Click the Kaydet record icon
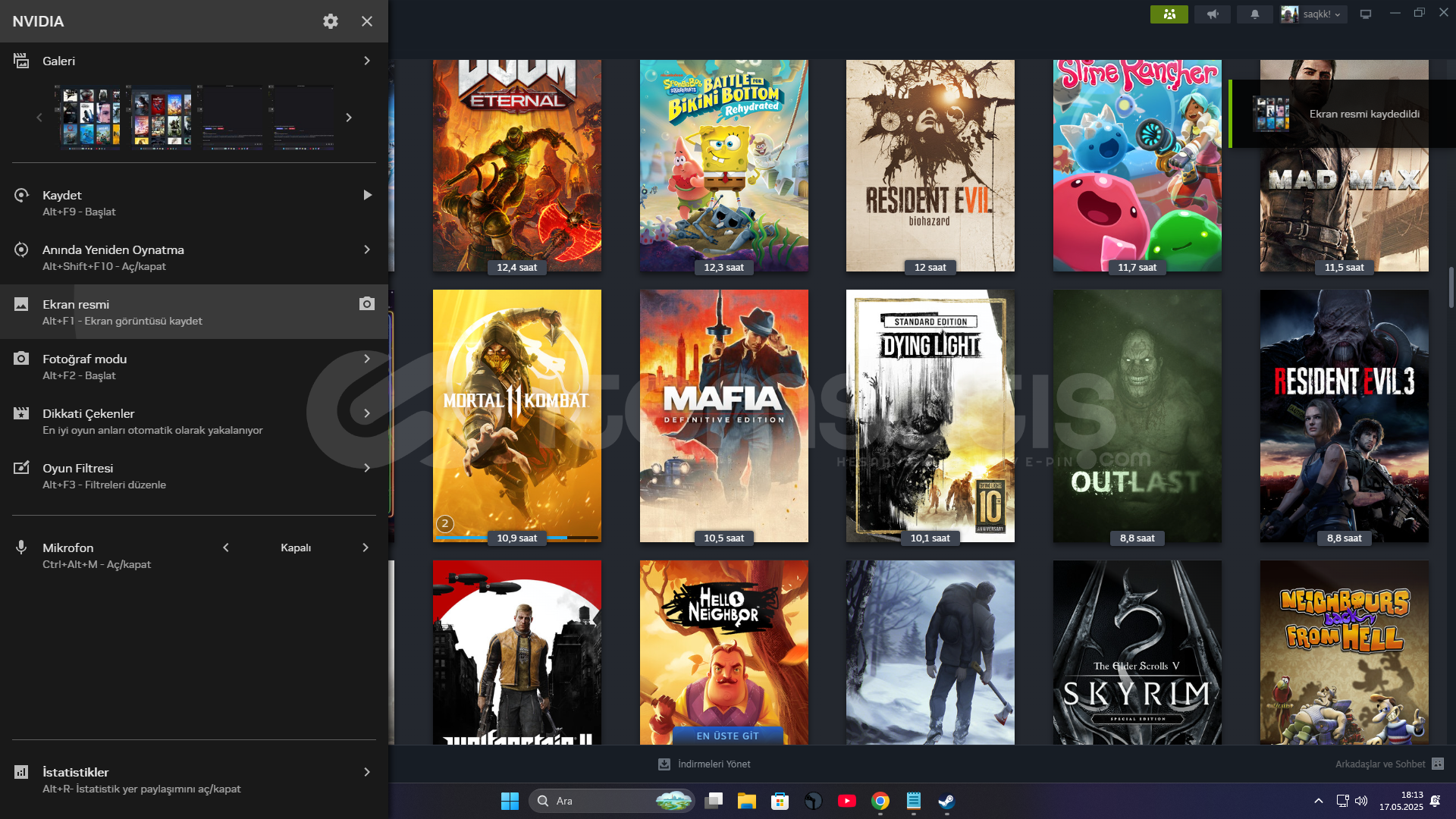Screen dimensions: 1456x819 click(x=21, y=195)
